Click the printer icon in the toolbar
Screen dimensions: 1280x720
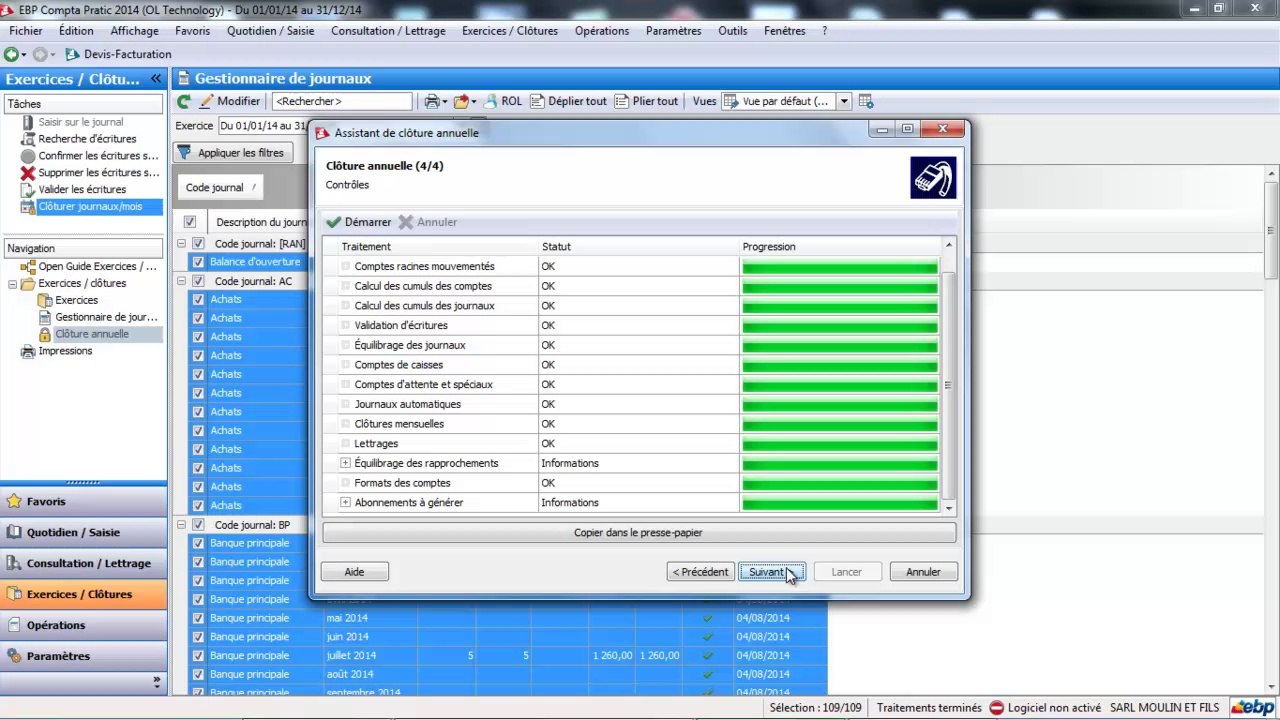[432, 101]
